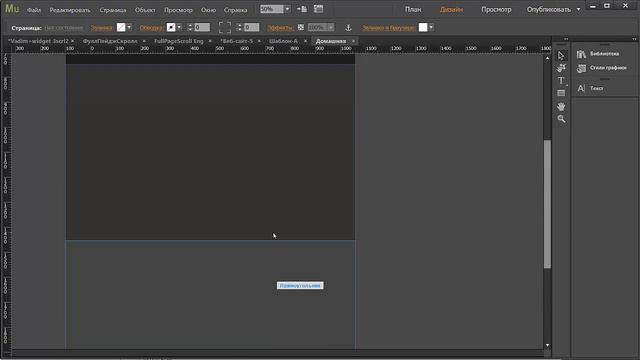Close the Шаблон-A tab
Image resolution: width=640 pixels, height=360 pixels.
(x=305, y=41)
